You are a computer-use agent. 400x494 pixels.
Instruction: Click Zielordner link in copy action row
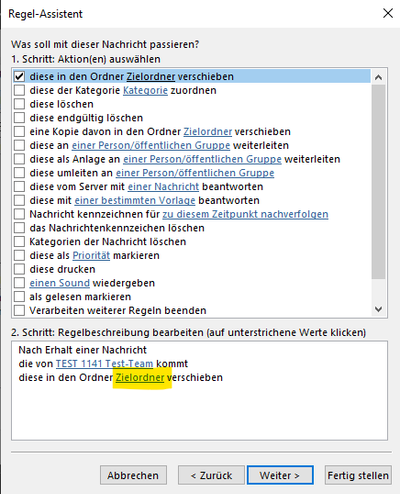(x=208, y=132)
